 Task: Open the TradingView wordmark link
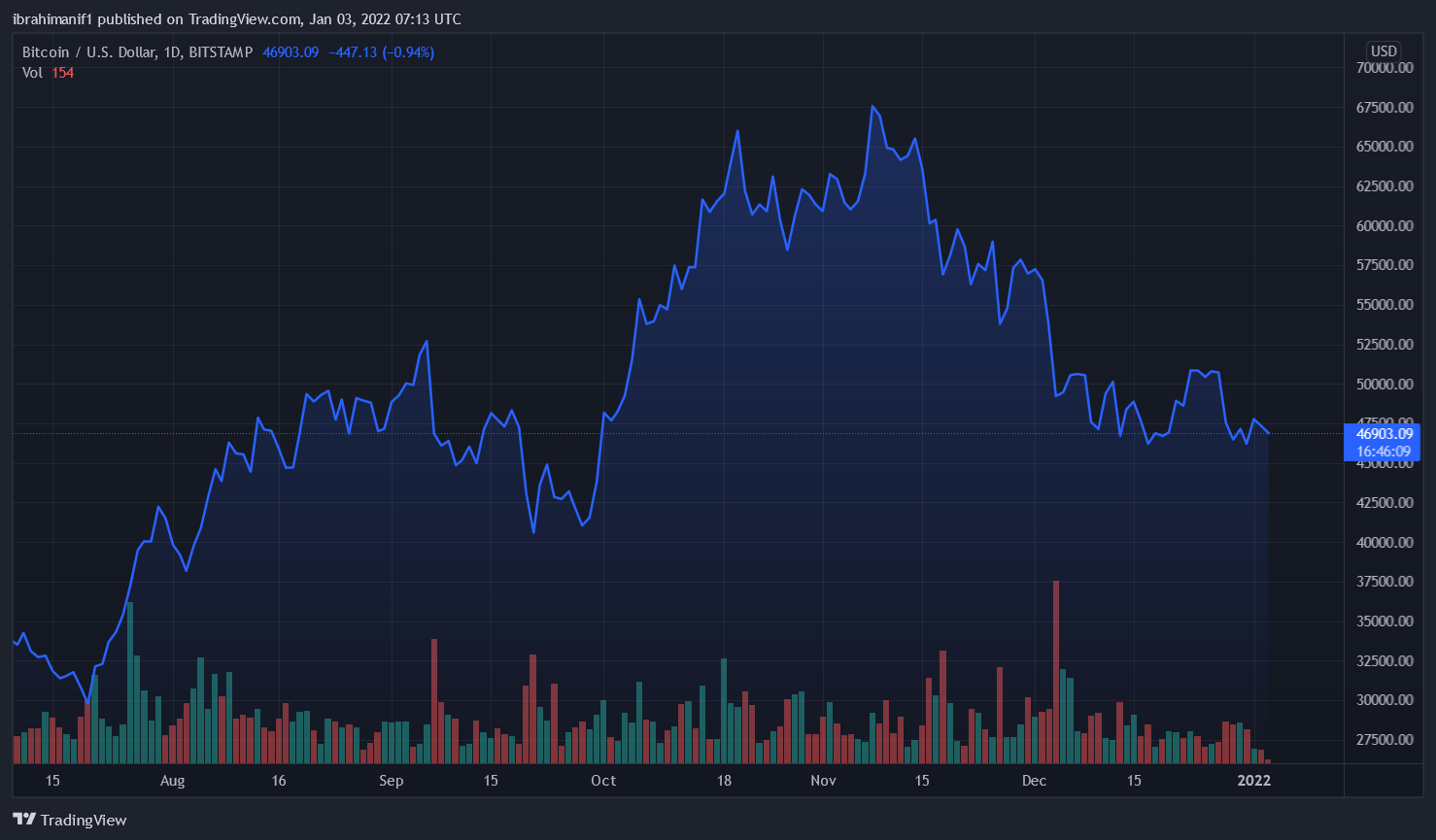tap(84, 821)
